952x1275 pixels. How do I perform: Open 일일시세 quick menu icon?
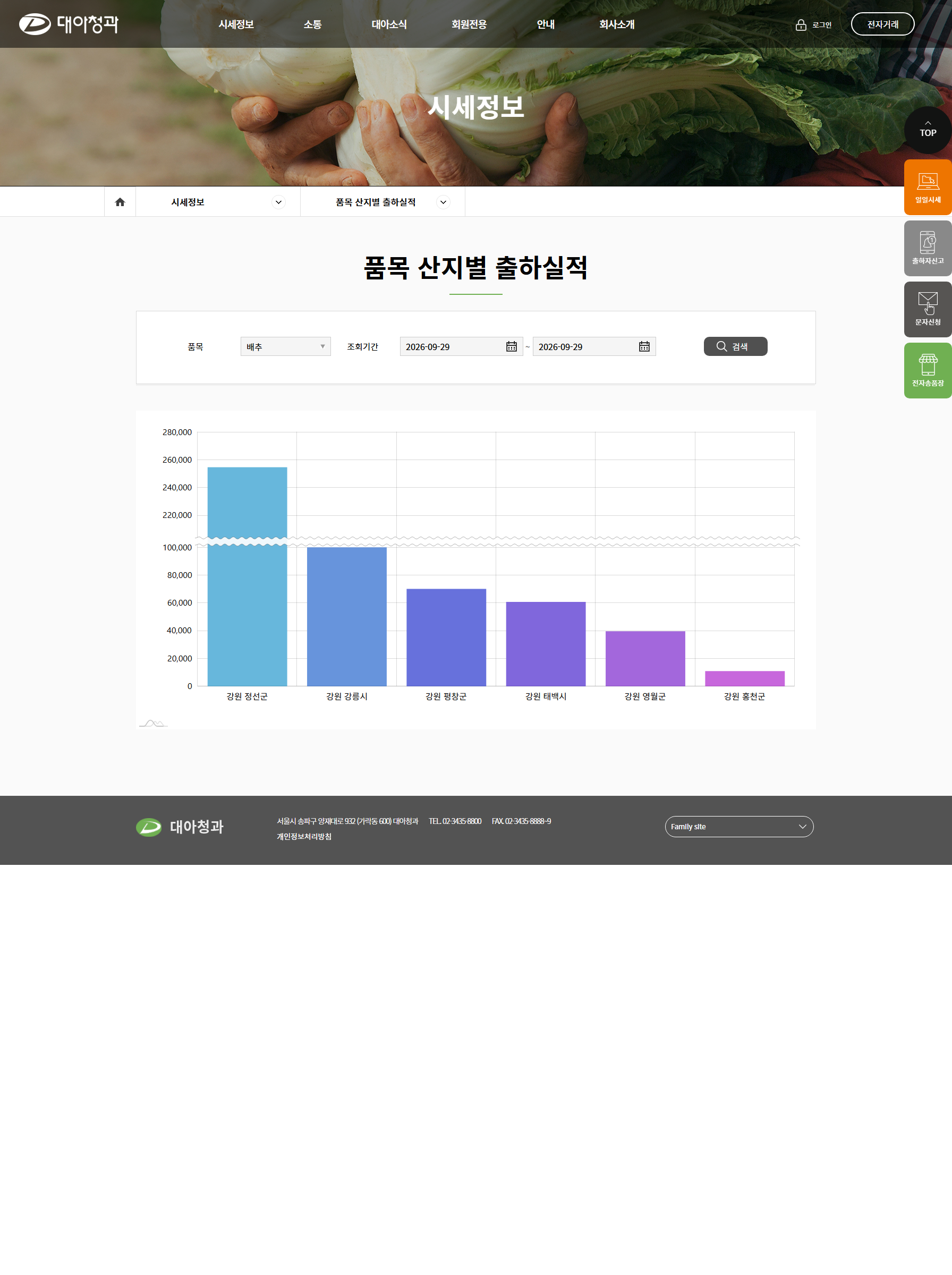(x=928, y=187)
